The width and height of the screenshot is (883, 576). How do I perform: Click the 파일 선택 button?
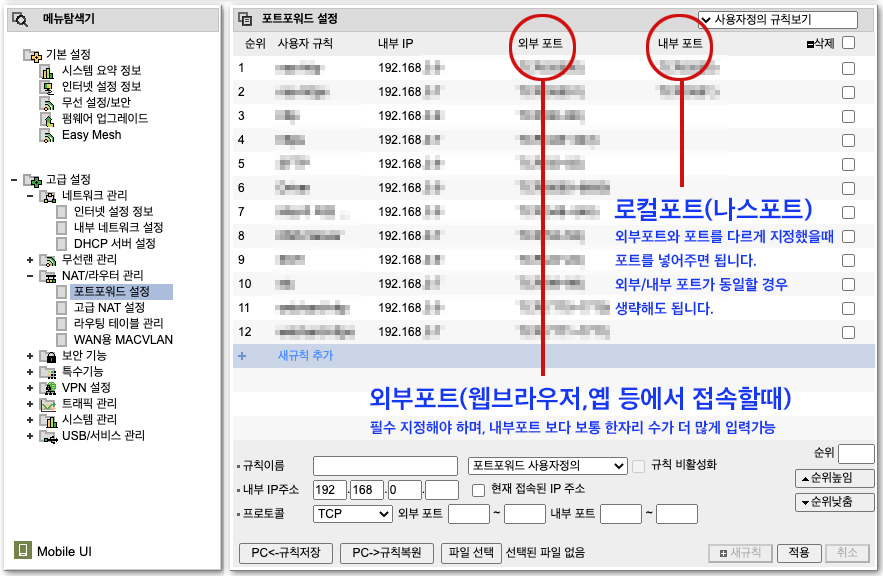click(x=471, y=553)
